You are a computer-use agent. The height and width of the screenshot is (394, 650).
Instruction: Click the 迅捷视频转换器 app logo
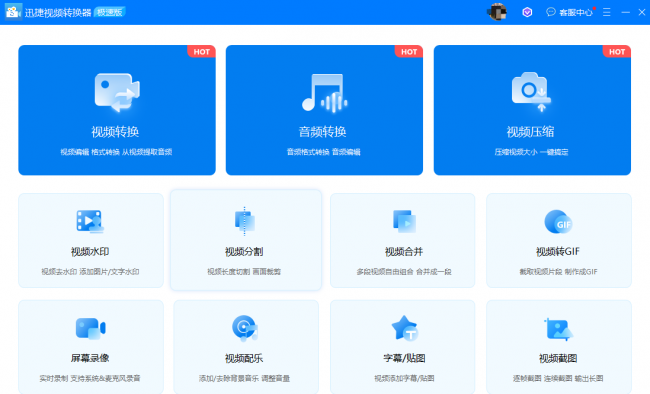(x=13, y=12)
